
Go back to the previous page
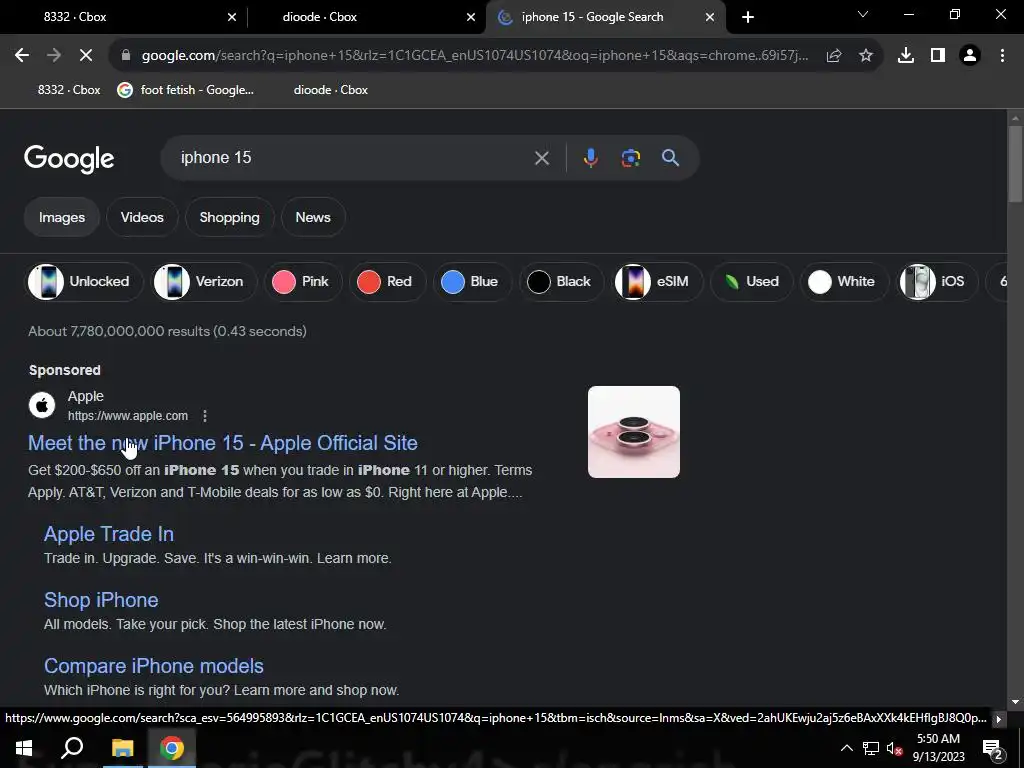pyautogui.click(x=22, y=56)
